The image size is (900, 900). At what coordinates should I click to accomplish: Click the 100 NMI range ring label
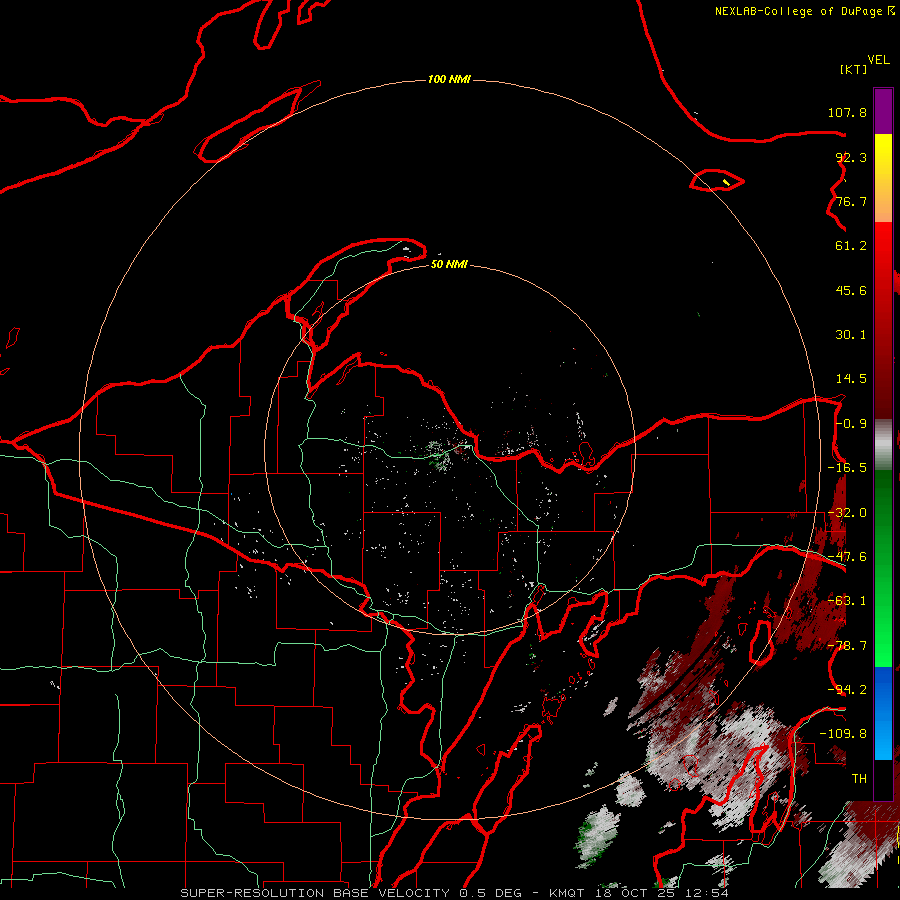point(449,79)
